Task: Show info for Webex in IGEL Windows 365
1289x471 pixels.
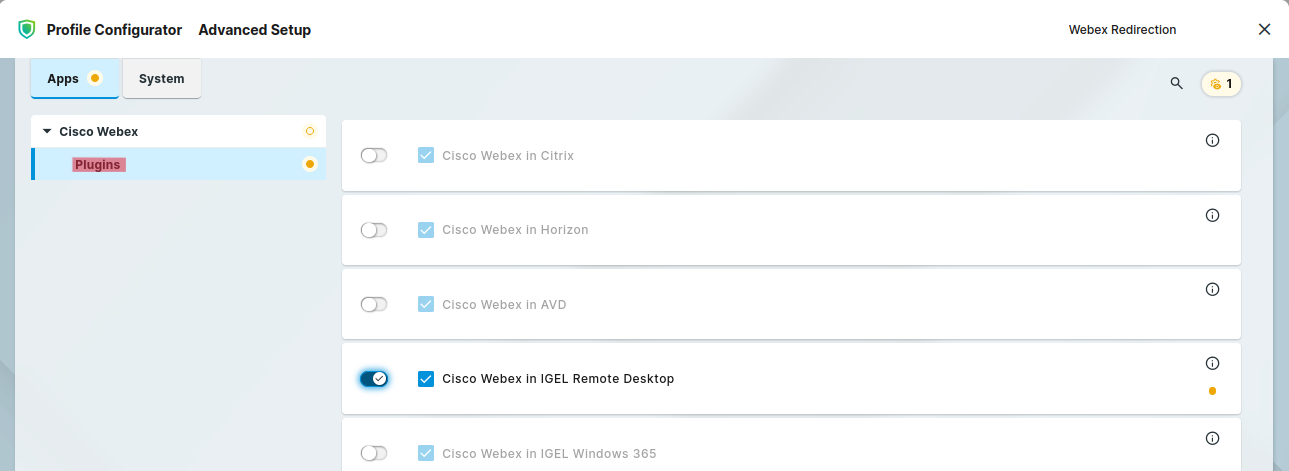Action: click(1212, 438)
